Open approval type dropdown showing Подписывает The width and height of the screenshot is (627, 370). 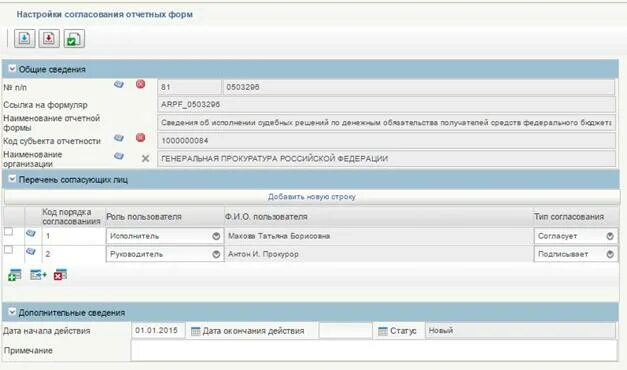coord(575,254)
